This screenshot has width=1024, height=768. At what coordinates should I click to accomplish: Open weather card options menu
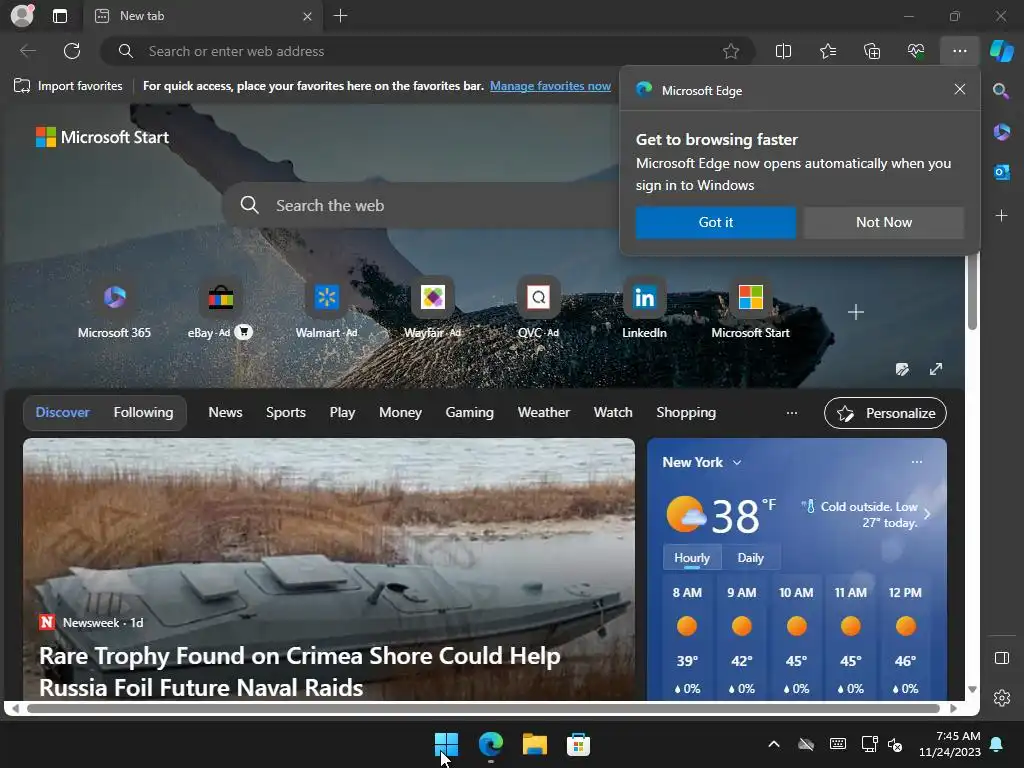click(x=917, y=462)
